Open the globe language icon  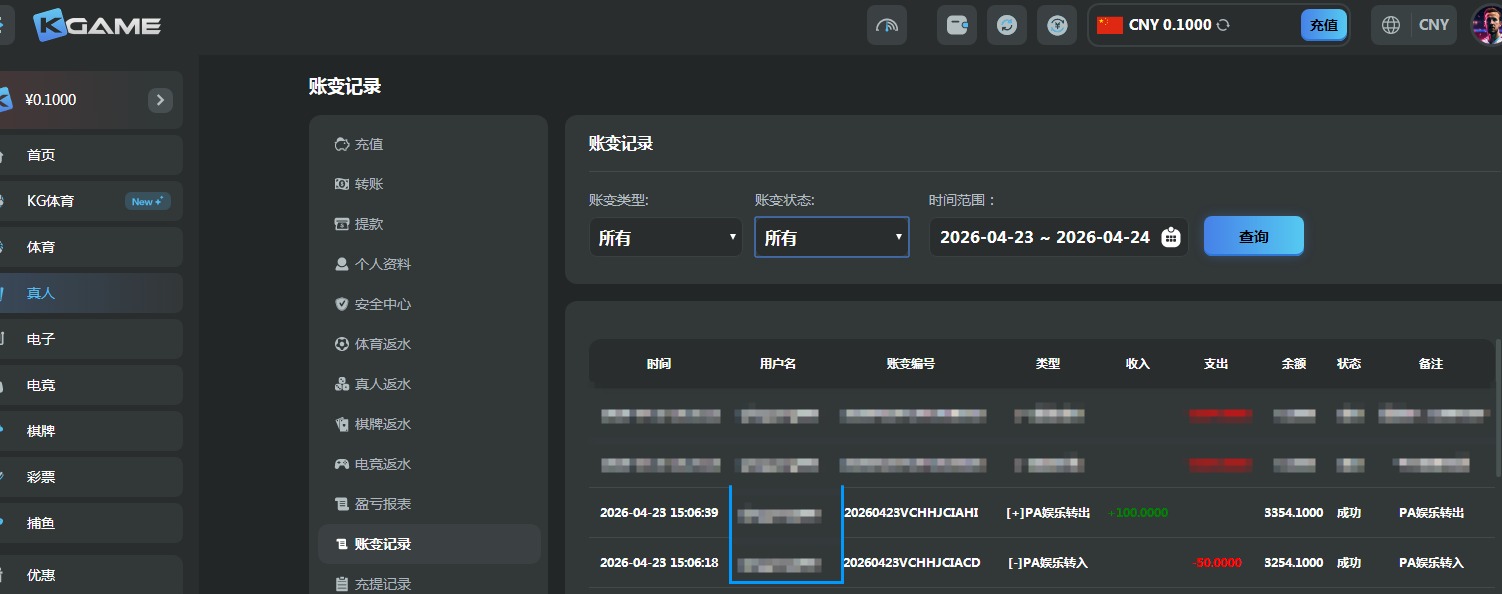point(1391,25)
